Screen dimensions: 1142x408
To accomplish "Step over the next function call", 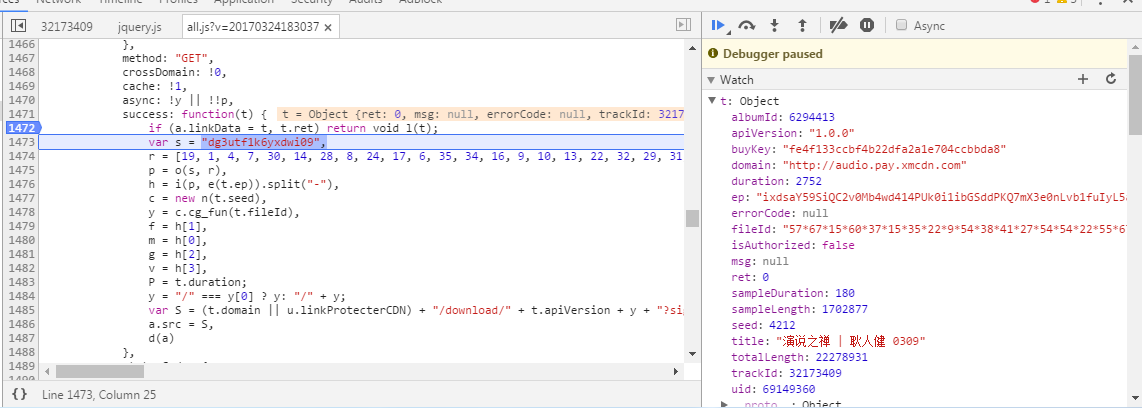I will pyautogui.click(x=747, y=26).
